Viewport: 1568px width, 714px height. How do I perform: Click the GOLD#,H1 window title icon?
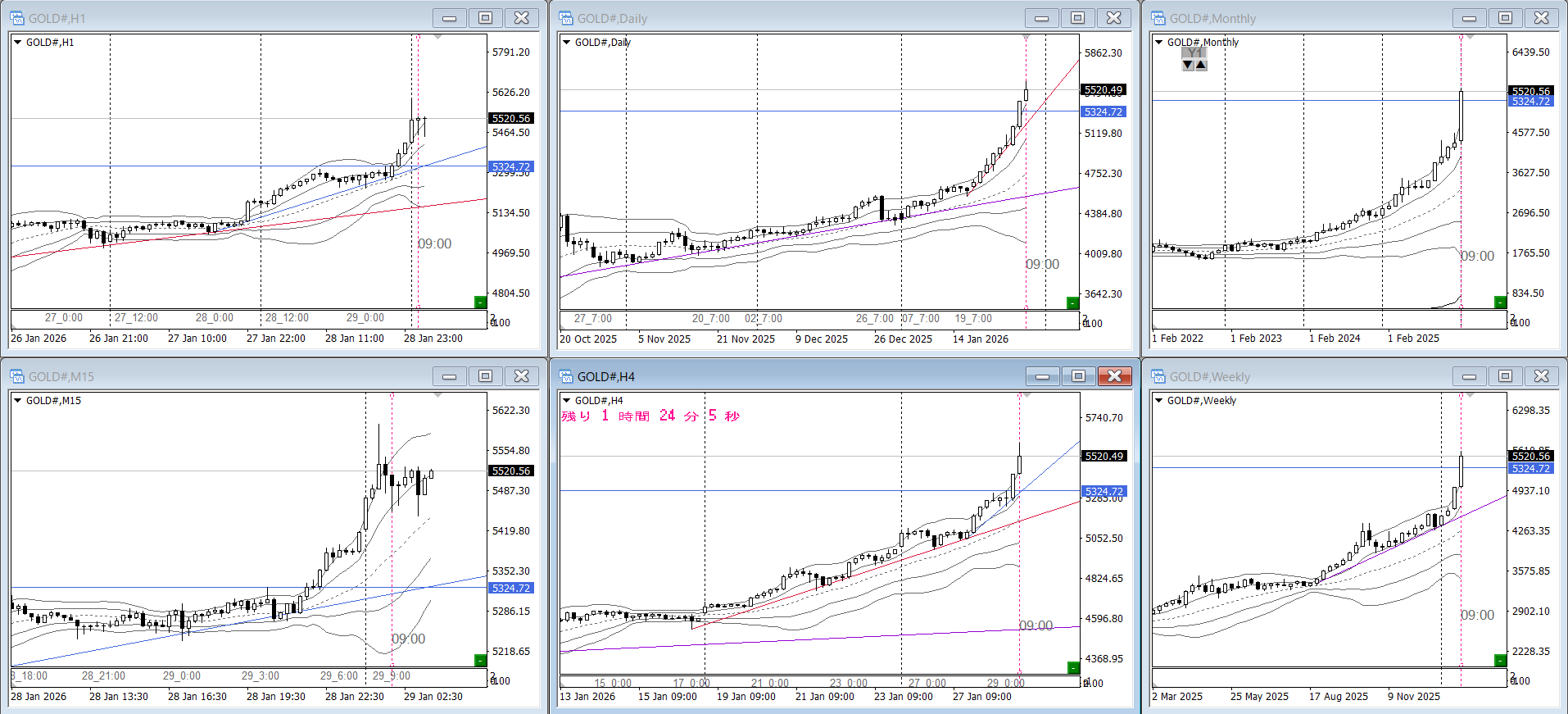tap(17, 18)
